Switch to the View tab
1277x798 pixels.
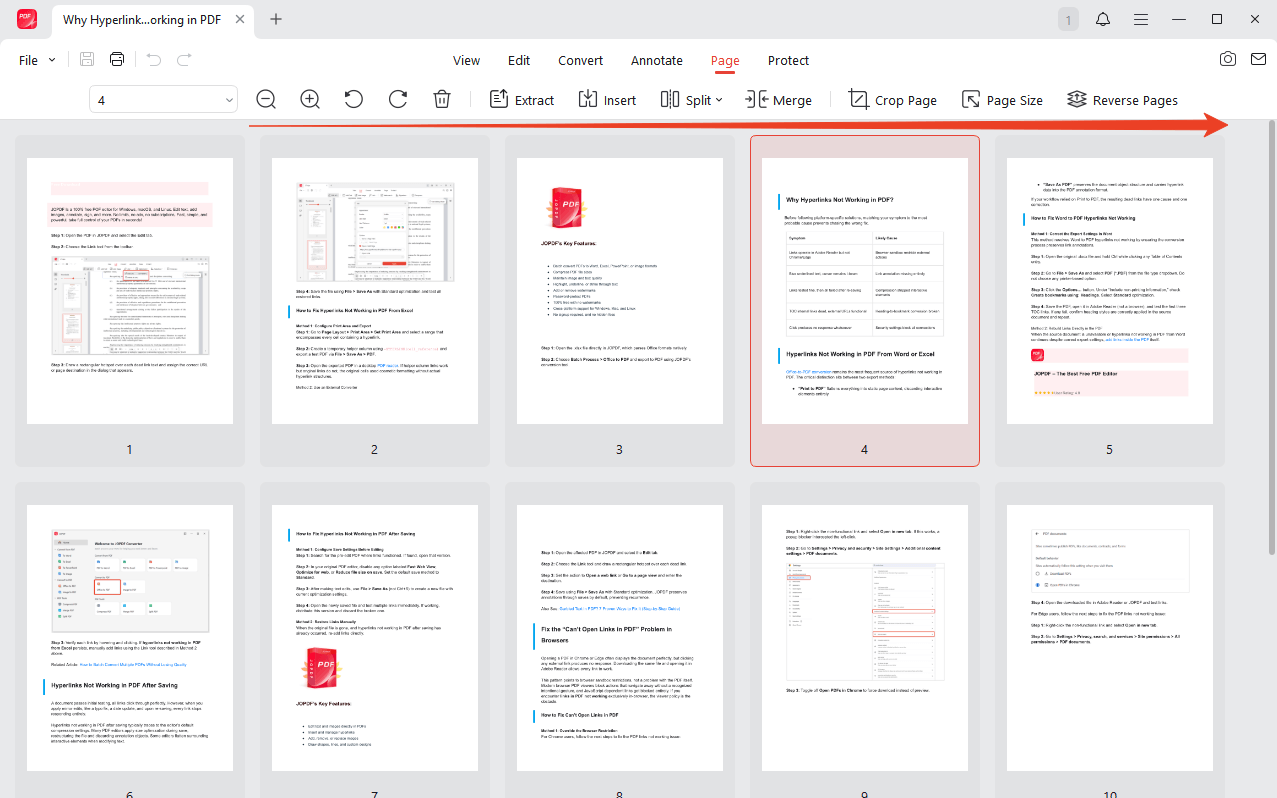point(467,61)
